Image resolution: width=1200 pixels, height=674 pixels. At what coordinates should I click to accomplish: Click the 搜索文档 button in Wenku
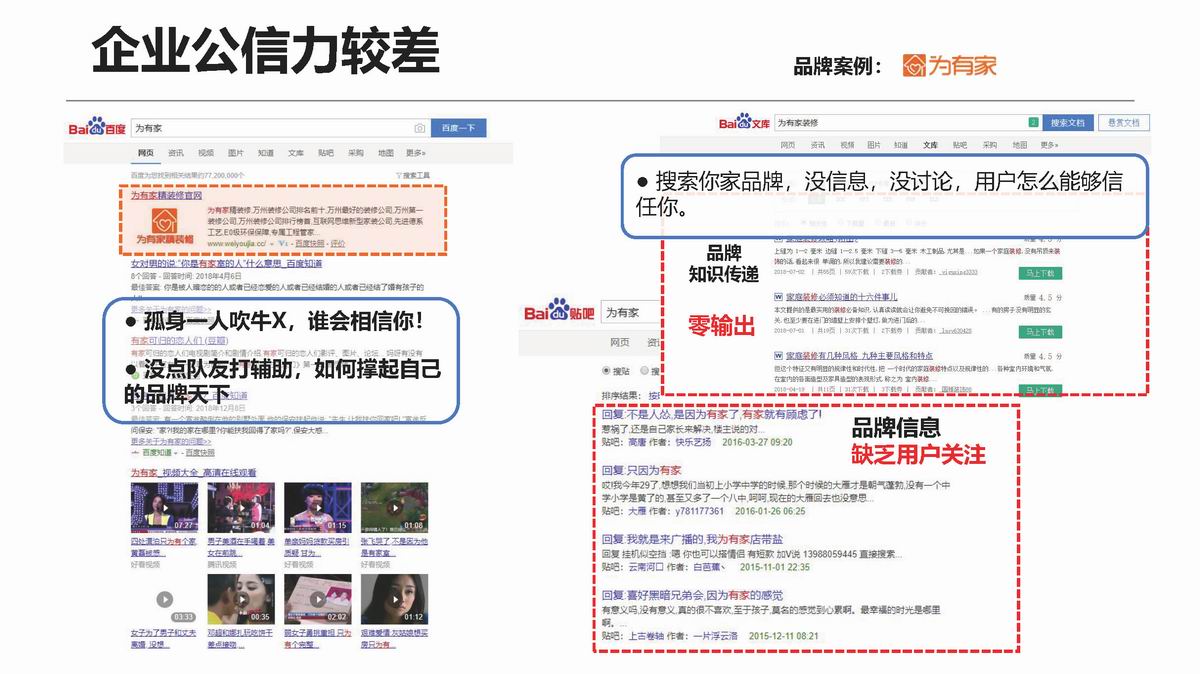coord(1067,123)
